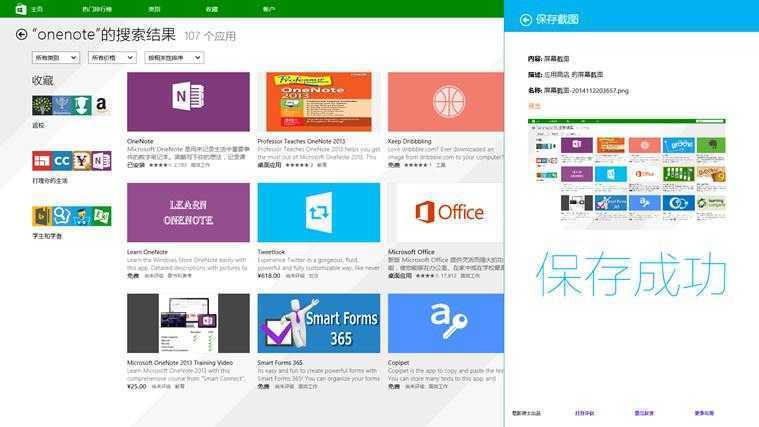Expand the 所有价格 price filter dropdown

tap(112, 58)
